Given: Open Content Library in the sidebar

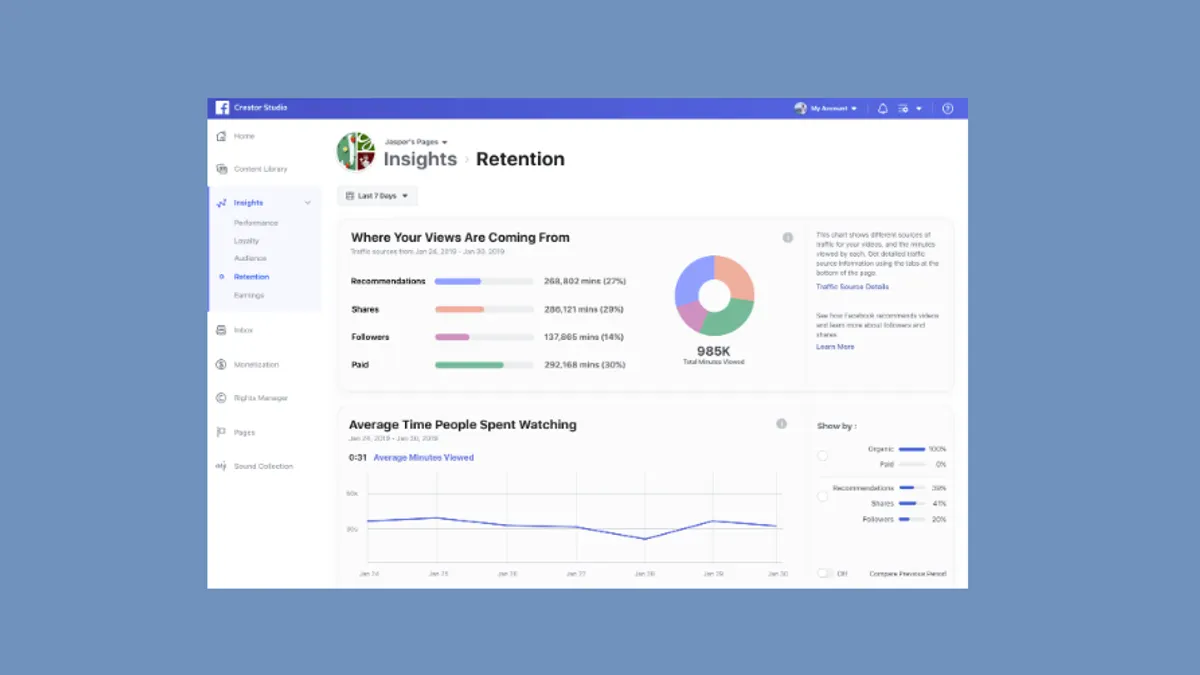Looking at the screenshot, I should pos(261,169).
